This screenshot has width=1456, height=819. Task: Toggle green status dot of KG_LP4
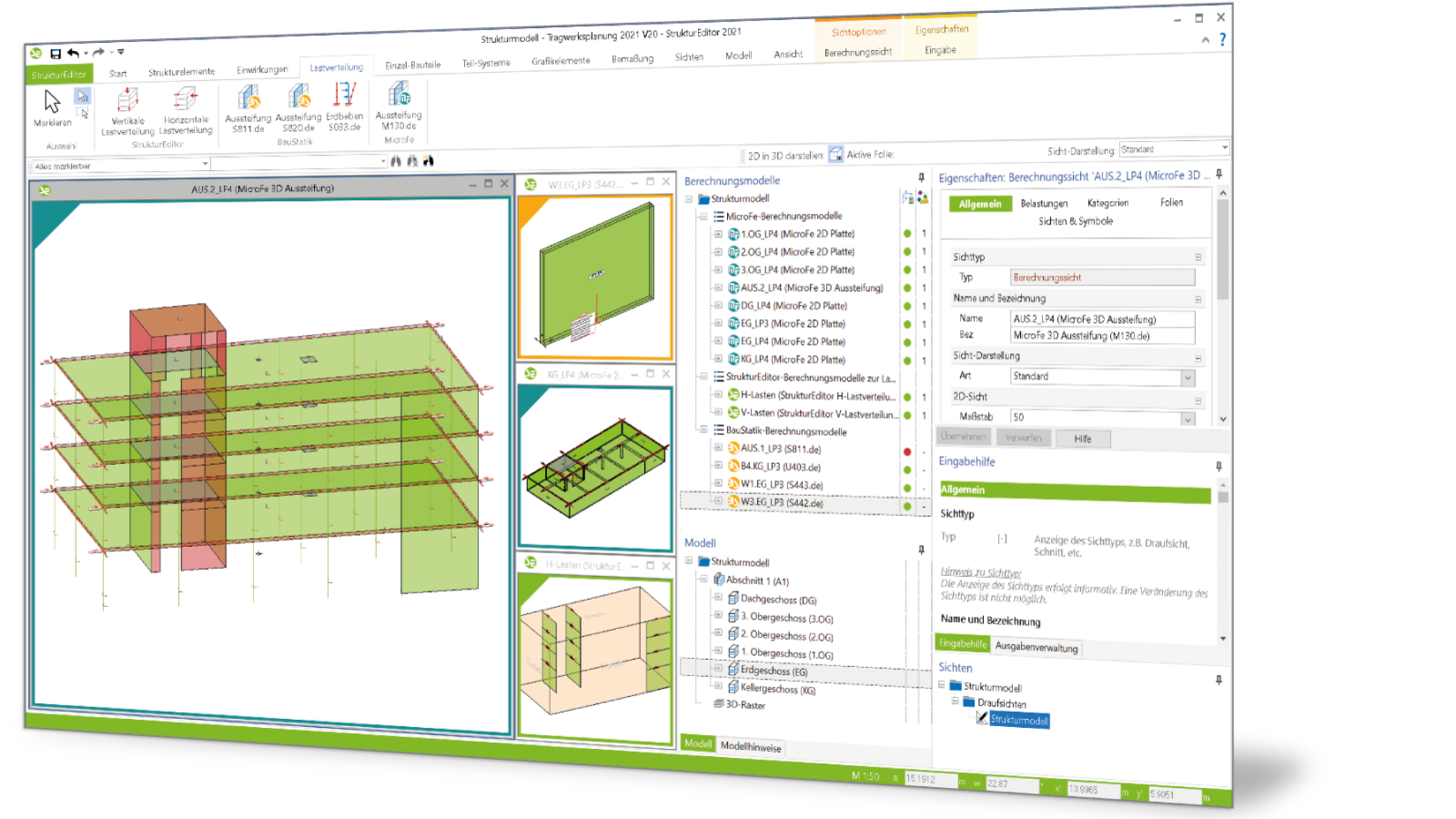click(907, 359)
